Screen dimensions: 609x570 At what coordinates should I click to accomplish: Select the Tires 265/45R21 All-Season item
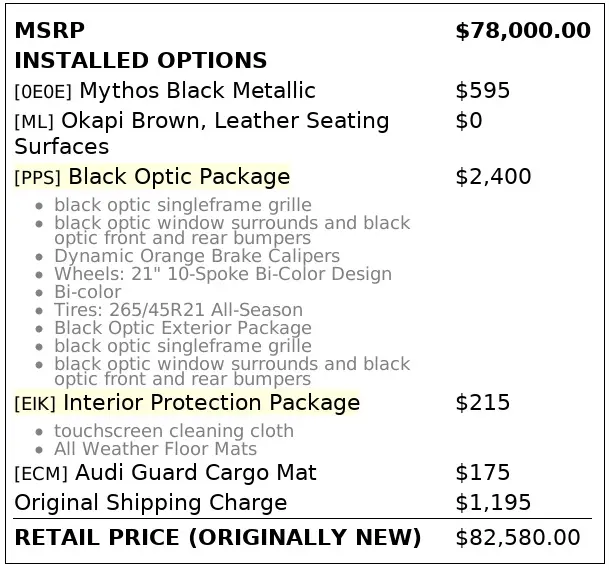pos(178,310)
